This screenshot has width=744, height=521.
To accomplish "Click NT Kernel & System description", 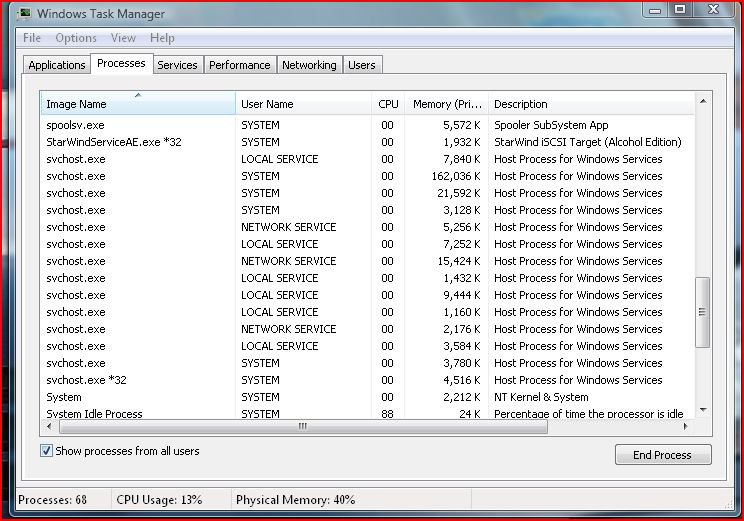I will click(x=541, y=397).
